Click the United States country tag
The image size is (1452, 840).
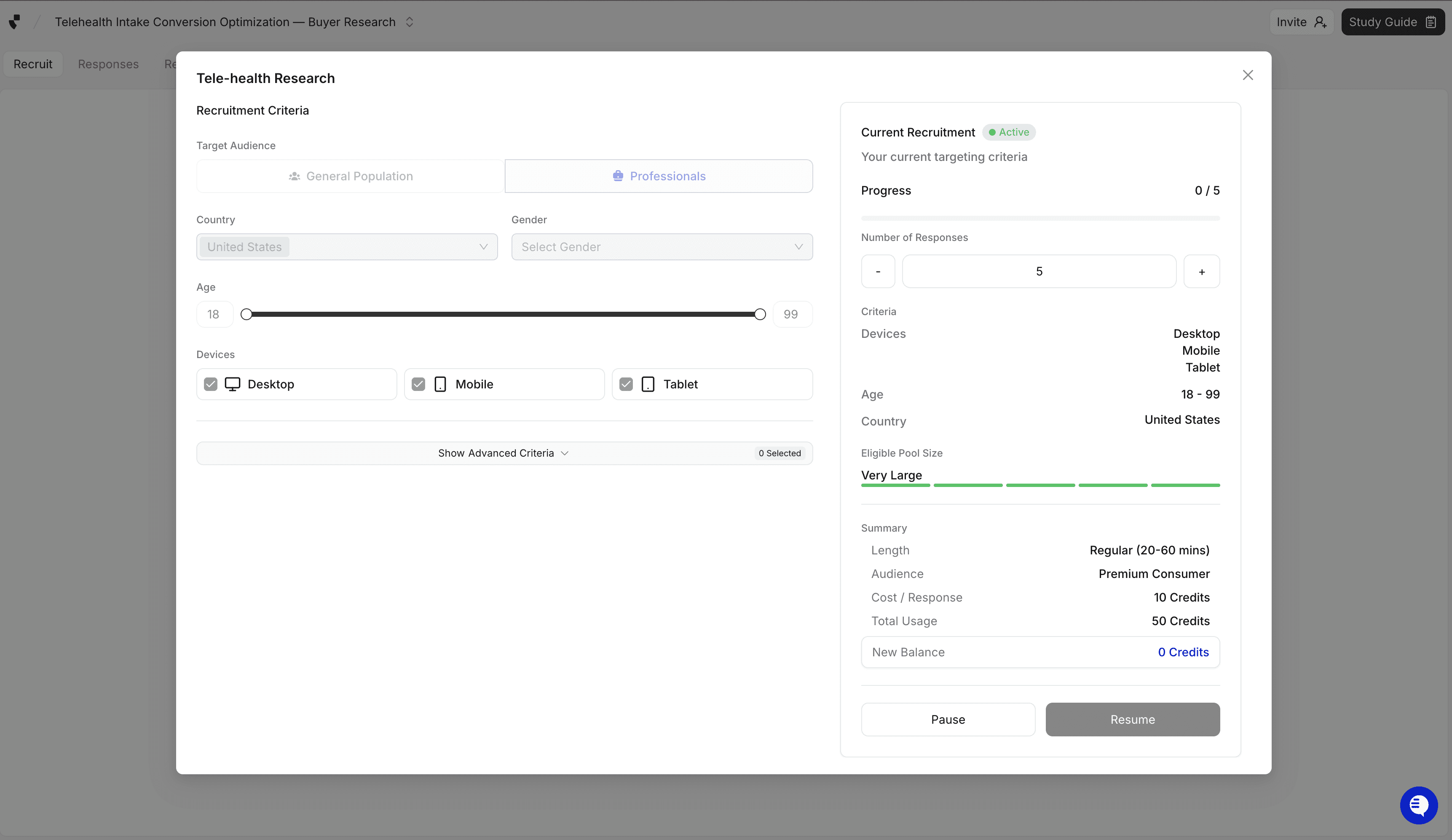pyautogui.click(x=244, y=246)
